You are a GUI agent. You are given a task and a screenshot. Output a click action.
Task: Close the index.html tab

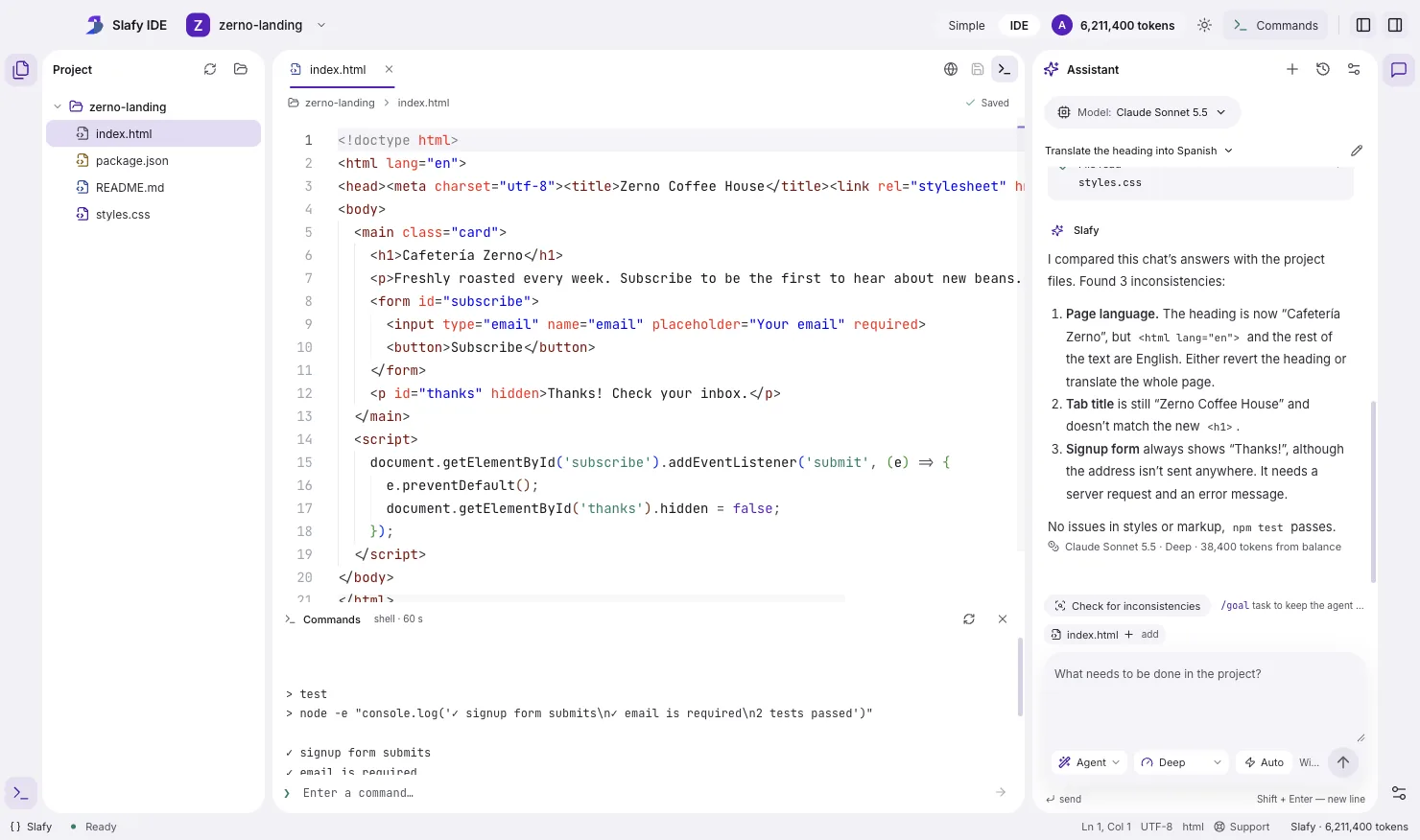389,69
